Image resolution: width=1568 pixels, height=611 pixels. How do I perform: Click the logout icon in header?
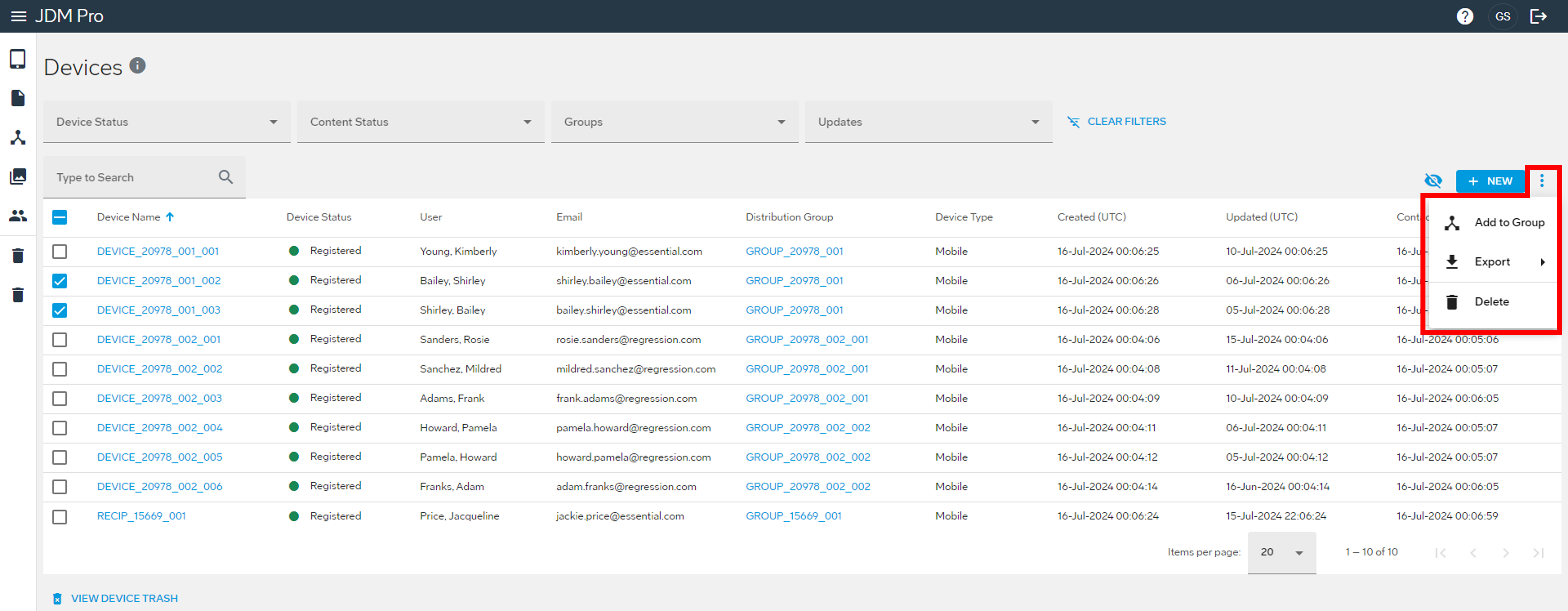(x=1538, y=16)
